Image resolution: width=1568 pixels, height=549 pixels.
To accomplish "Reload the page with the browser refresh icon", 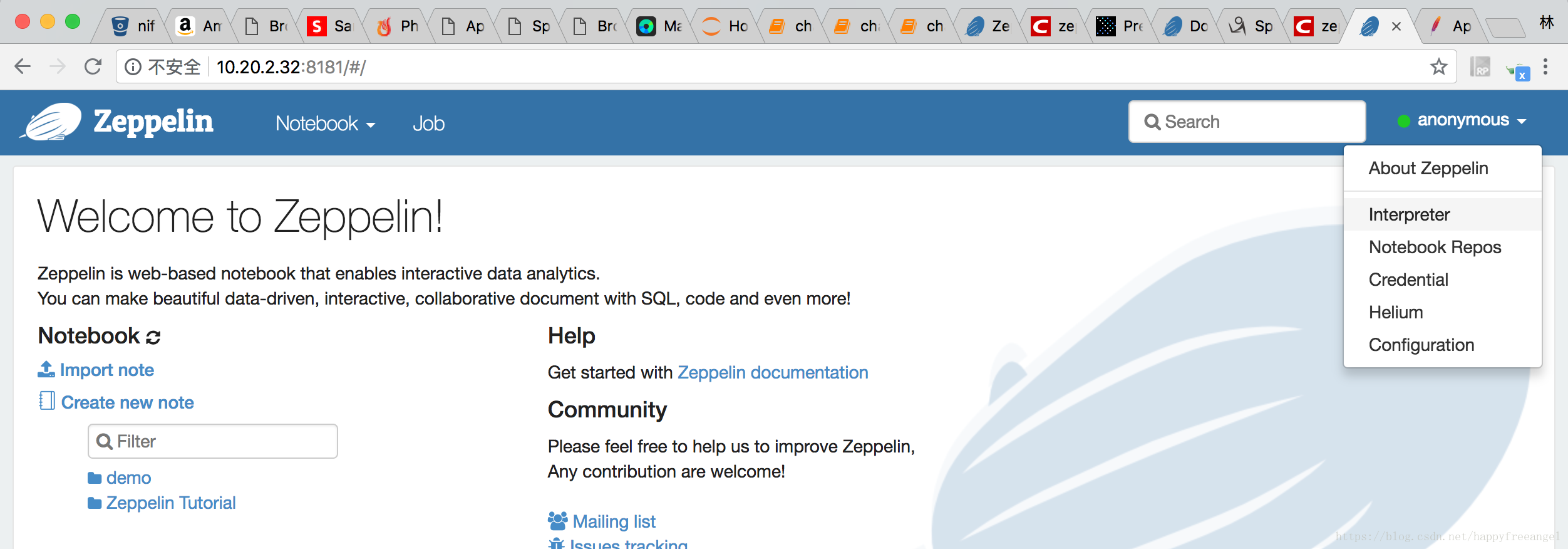I will (x=93, y=66).
